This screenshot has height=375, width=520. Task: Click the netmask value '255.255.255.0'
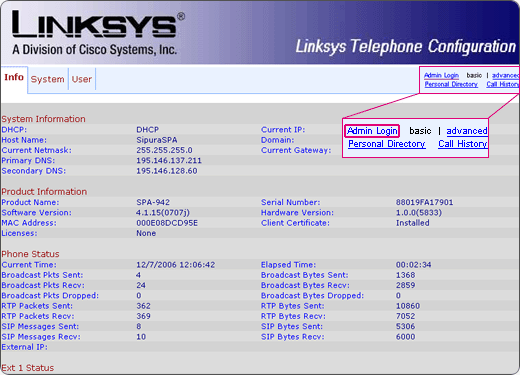pos(164,150)
